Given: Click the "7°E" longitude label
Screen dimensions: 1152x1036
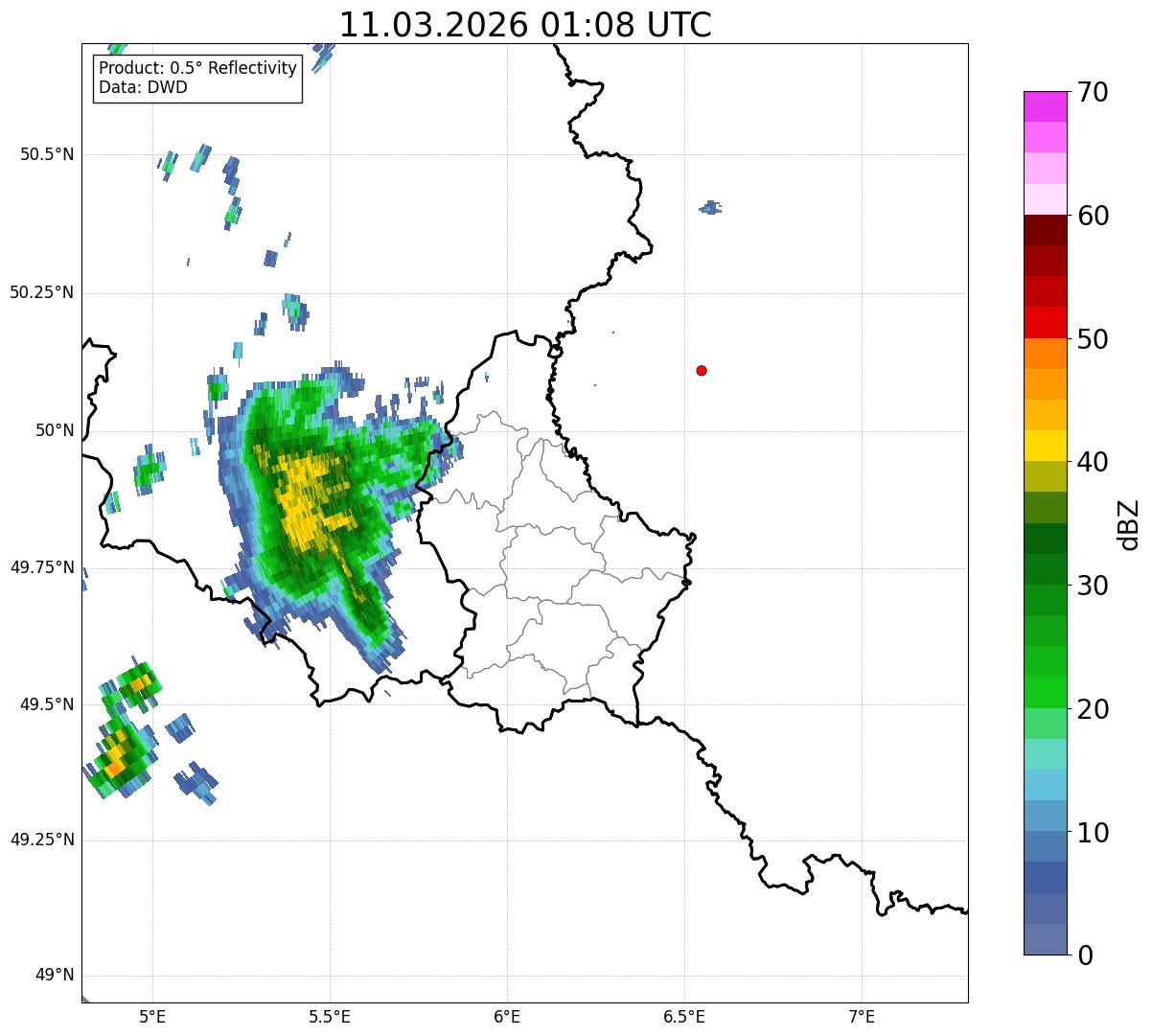Looking at the screenshot, I should click(863, 1017).
